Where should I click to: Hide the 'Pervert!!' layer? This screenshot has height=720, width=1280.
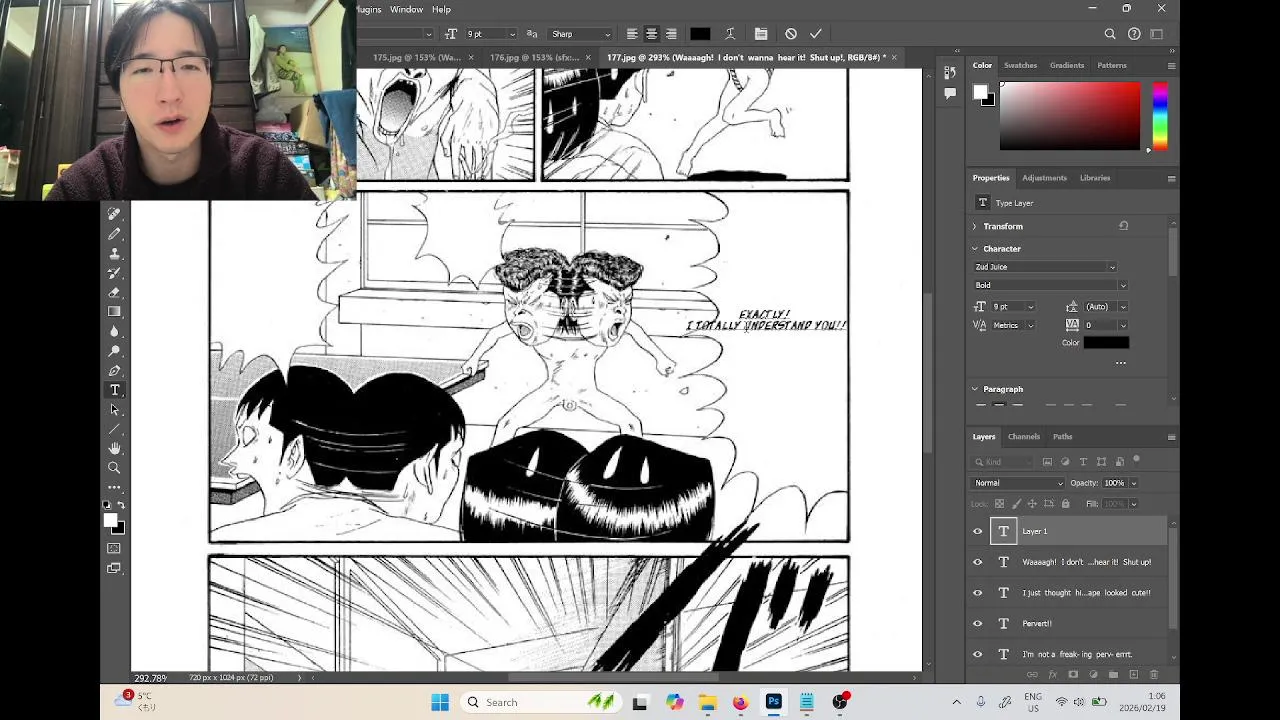tap(978, 624)
